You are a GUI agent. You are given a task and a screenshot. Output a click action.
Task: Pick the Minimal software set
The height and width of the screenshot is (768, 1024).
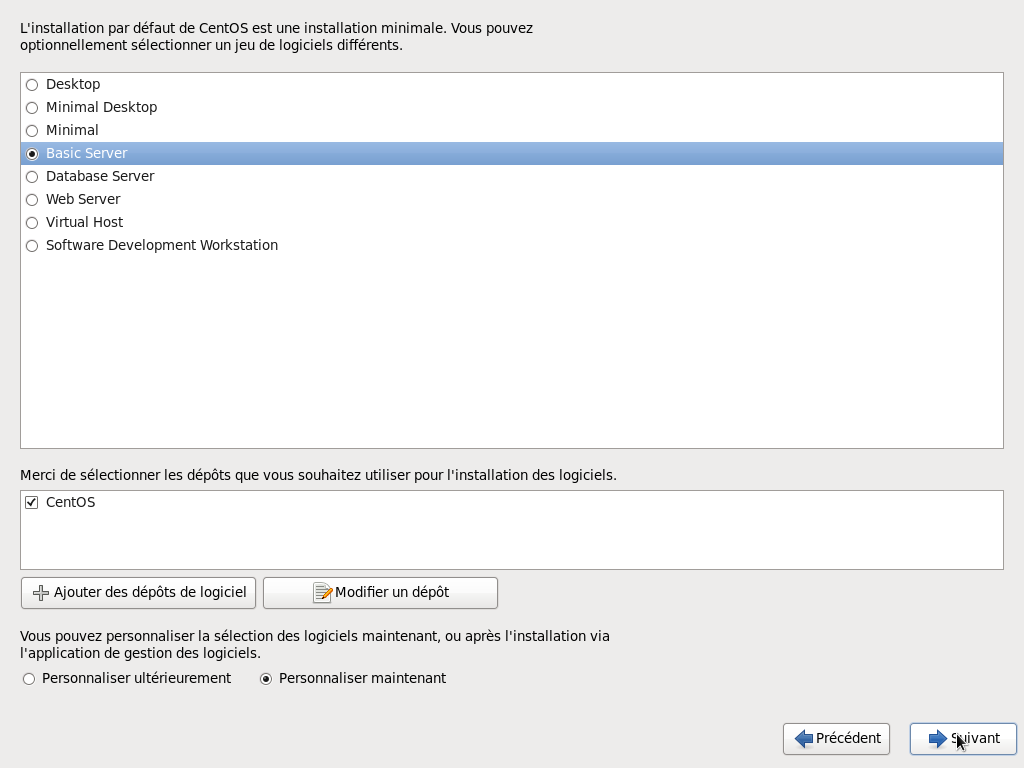pyautogui.click(x=32, y=131)
